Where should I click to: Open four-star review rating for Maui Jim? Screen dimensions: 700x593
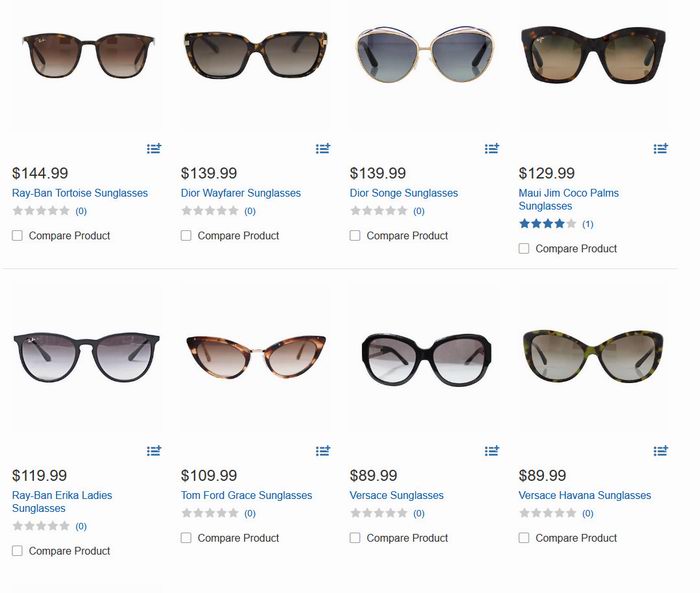pyautogui.click(x=547, y=224)
